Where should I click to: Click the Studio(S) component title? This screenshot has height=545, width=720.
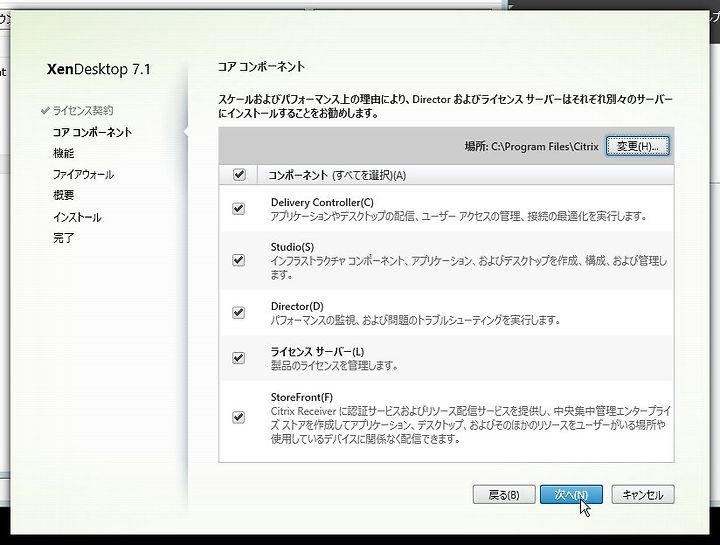[292, 247]
